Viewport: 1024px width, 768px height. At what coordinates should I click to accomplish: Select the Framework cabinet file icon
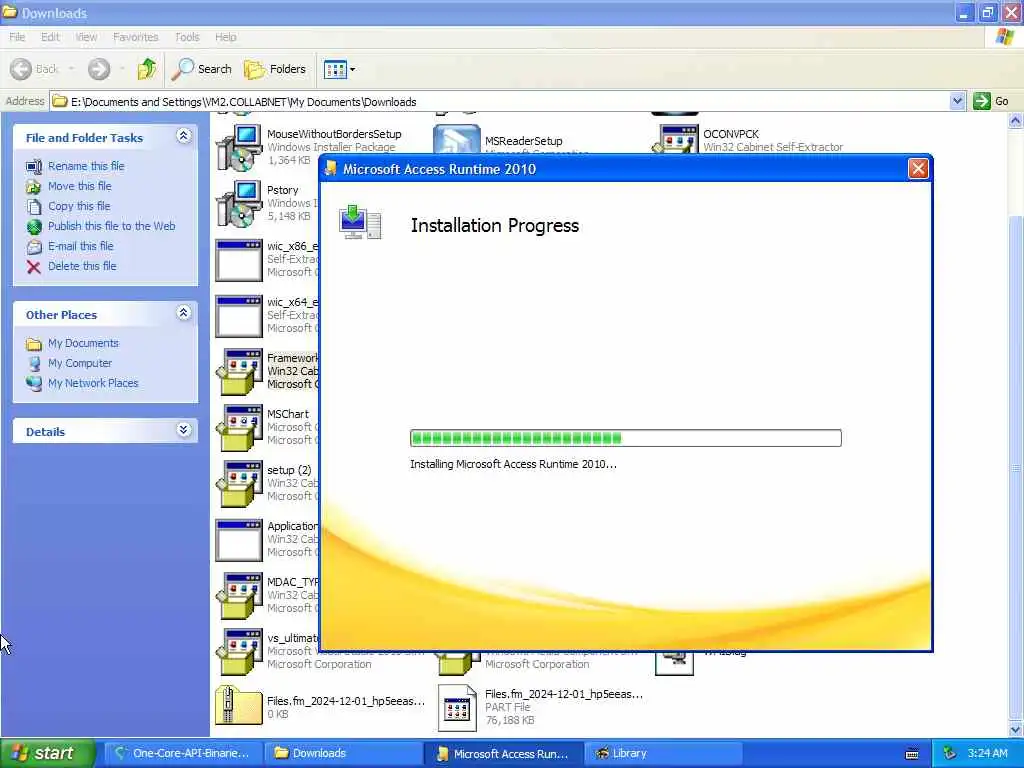[239, 372]
